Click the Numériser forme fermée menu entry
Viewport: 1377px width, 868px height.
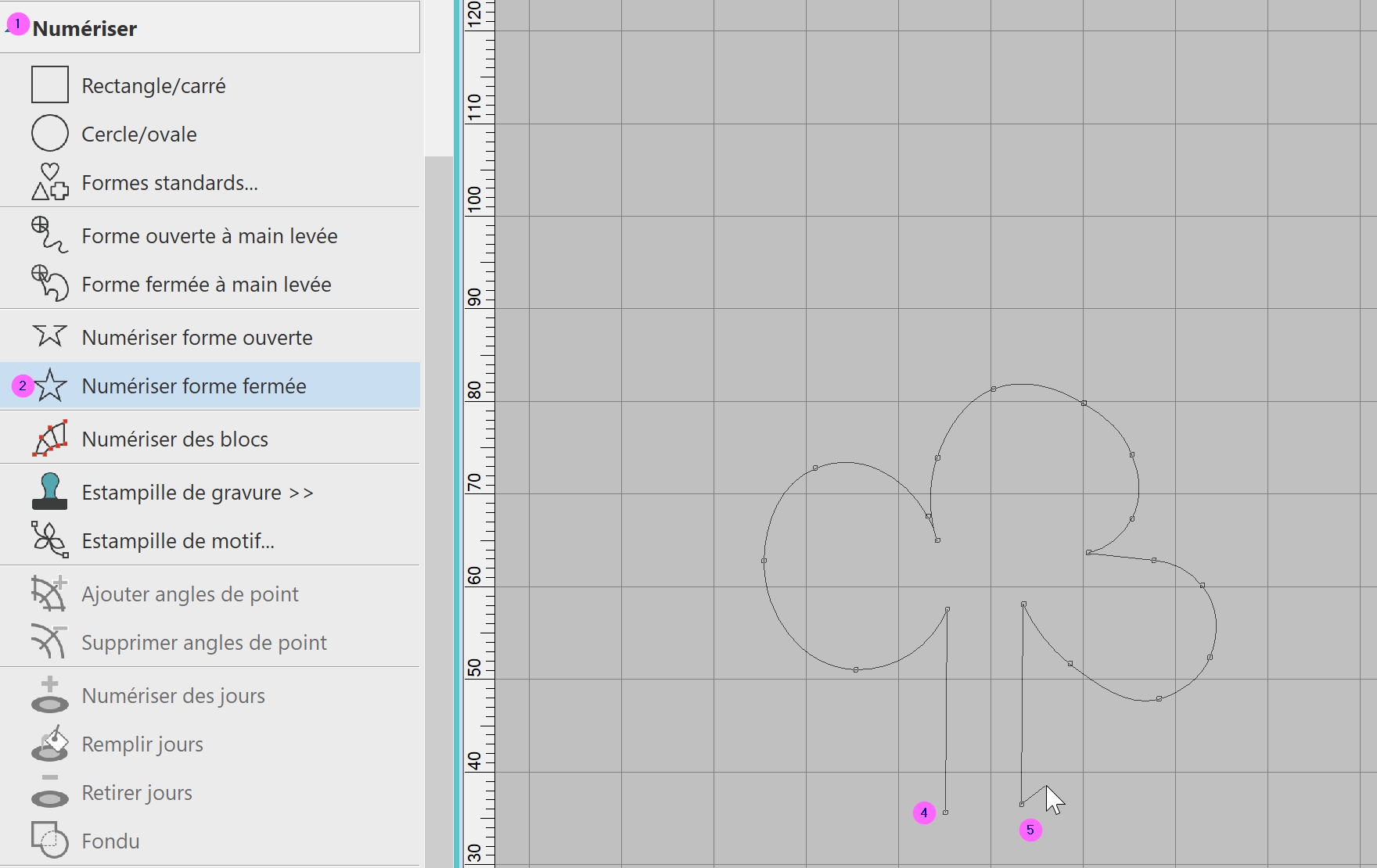pos(193,386)
